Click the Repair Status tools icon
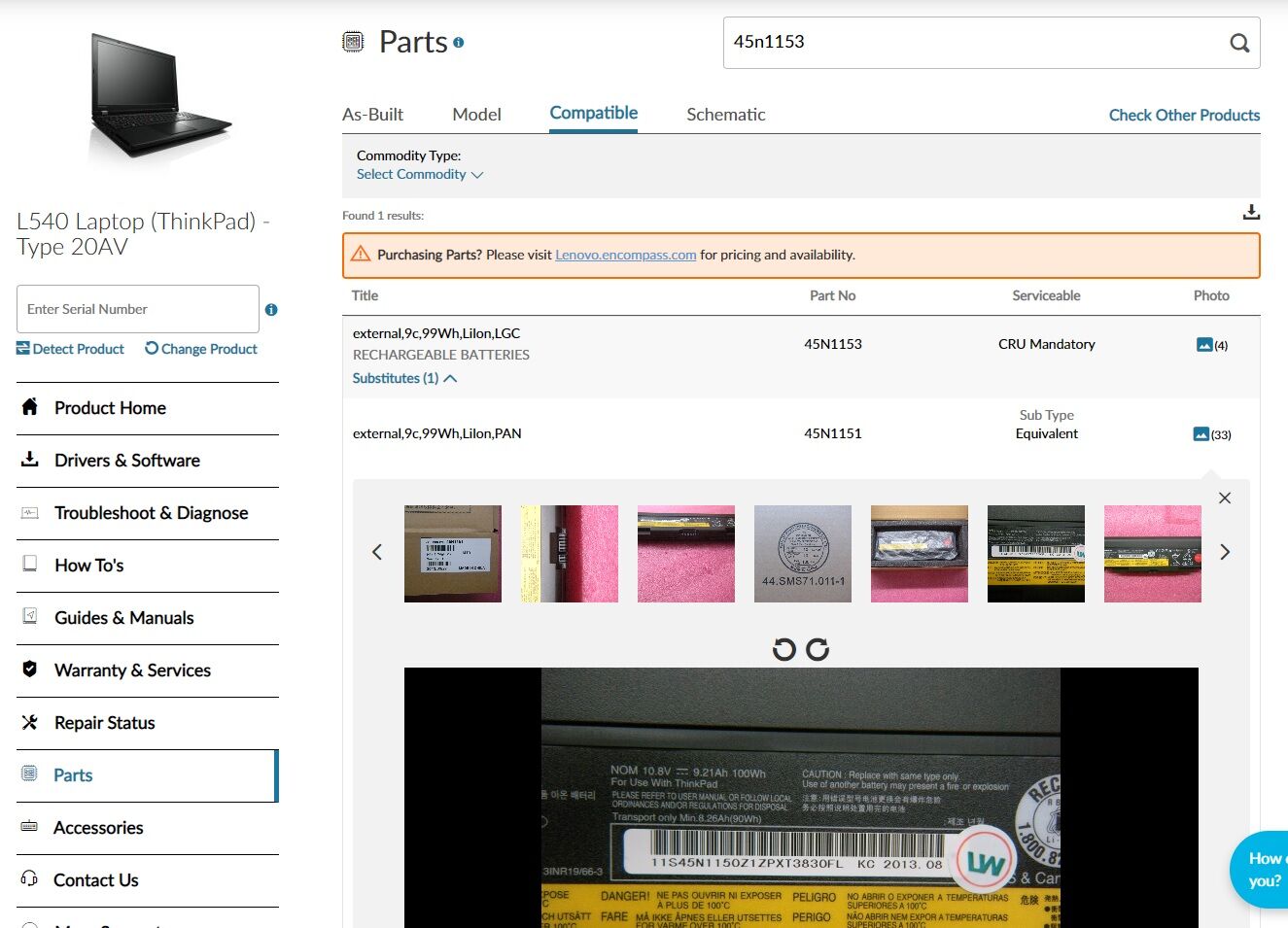This screenshot has height=928, width=1288. (30, 722)
